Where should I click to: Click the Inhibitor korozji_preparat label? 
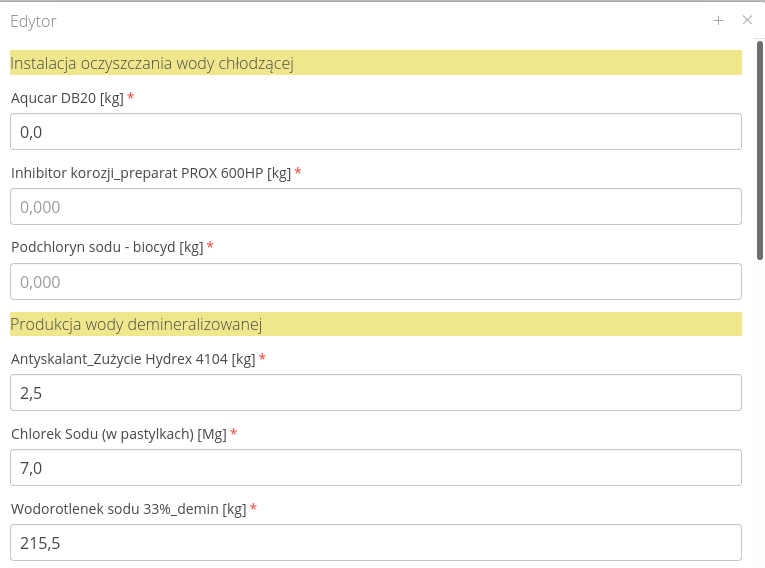151,173
